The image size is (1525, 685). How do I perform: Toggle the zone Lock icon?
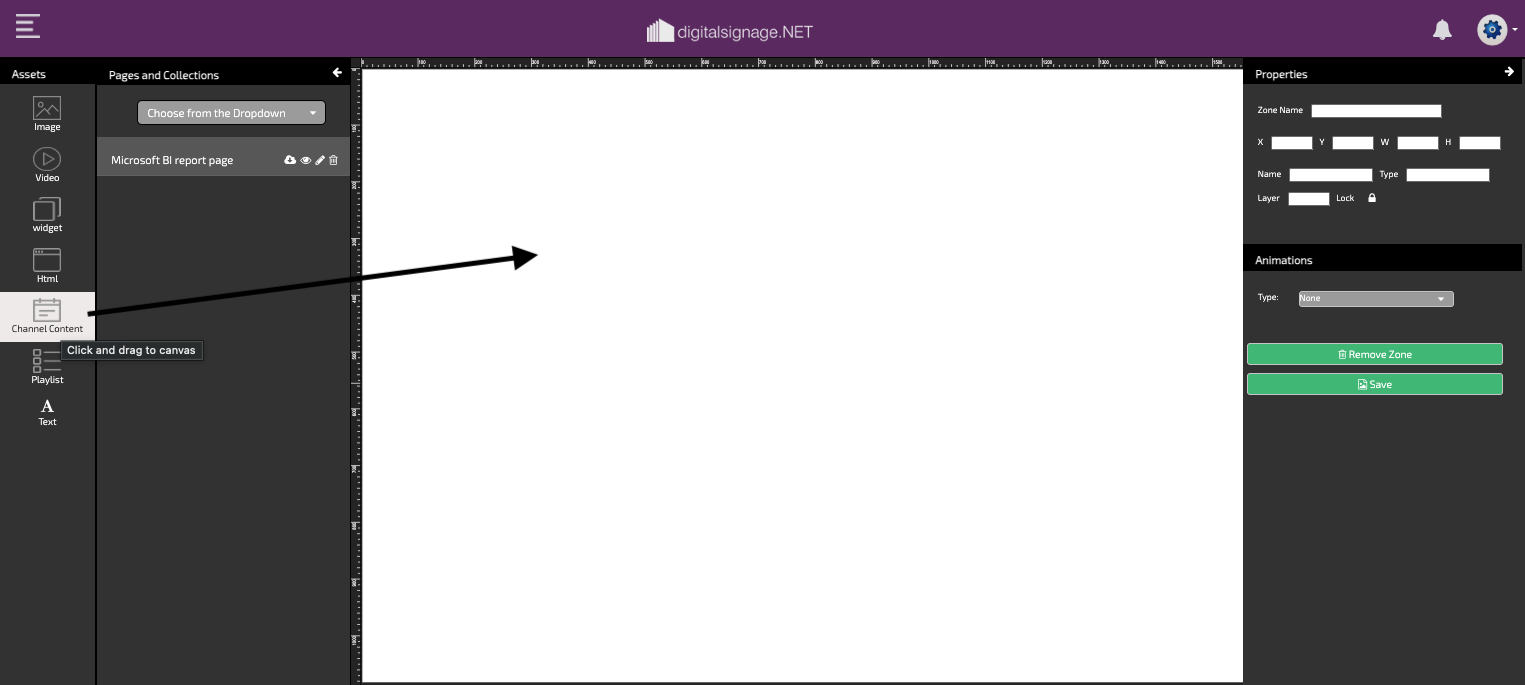point(1372,198)
